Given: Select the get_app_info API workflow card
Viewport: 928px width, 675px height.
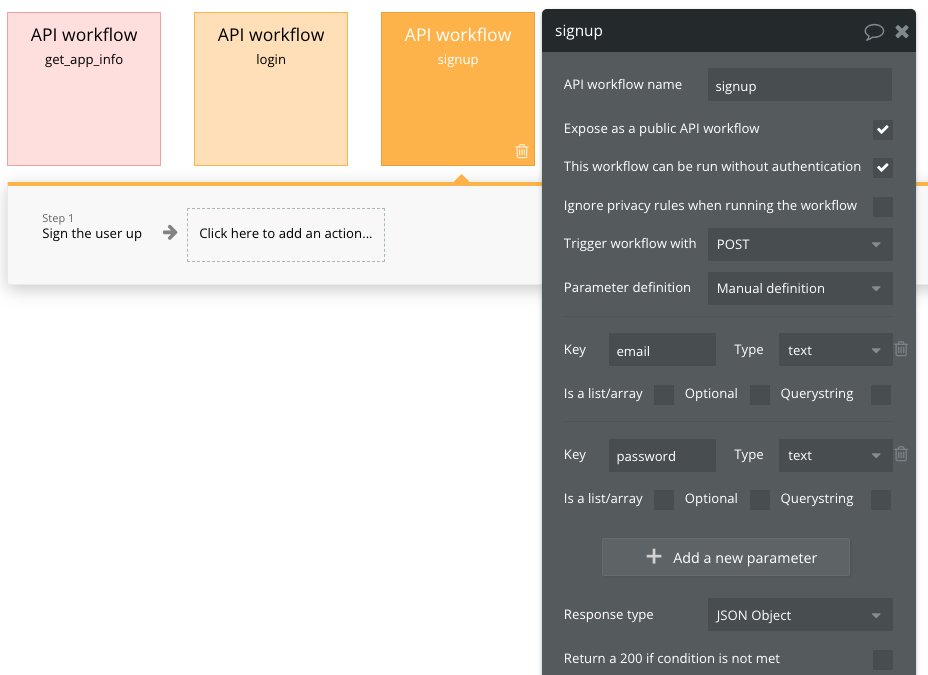Looking at the screenshot, I should 84,89.
